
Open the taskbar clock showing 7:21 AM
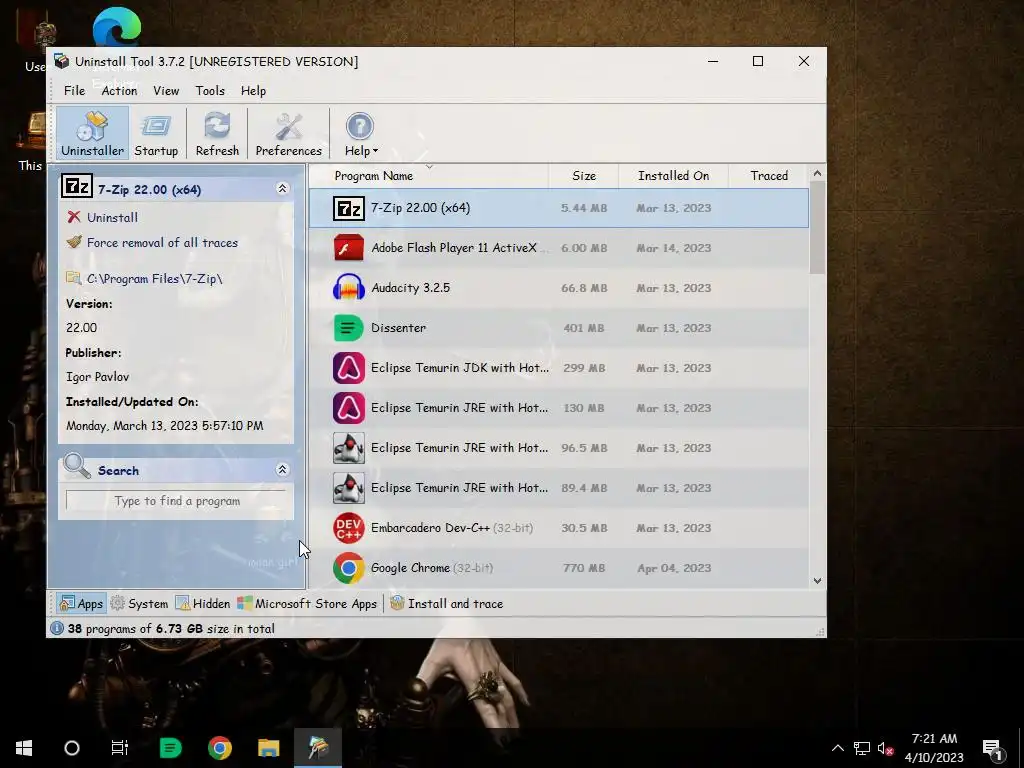[935, 748]
